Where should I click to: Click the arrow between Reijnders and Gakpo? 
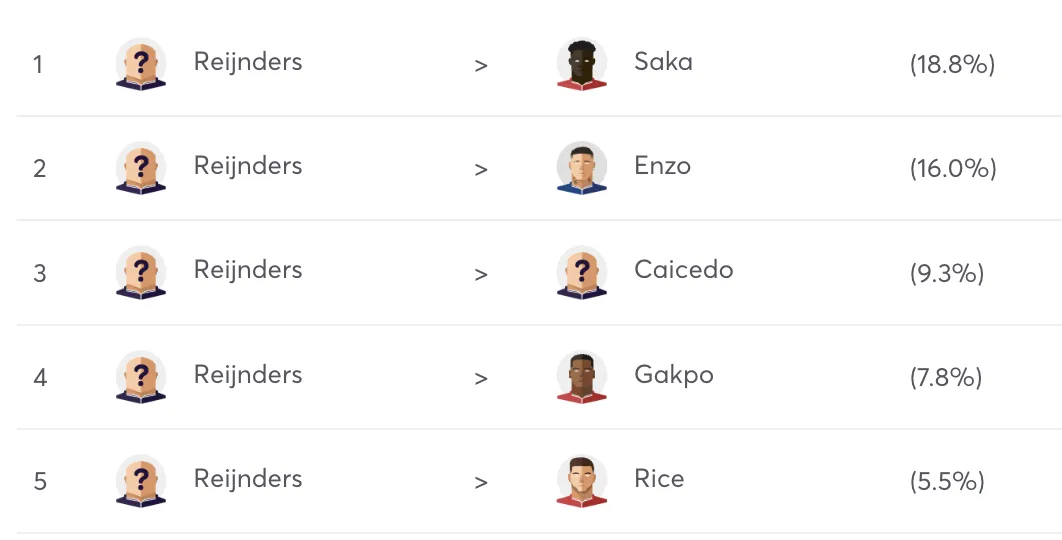[x=481, y=378]
